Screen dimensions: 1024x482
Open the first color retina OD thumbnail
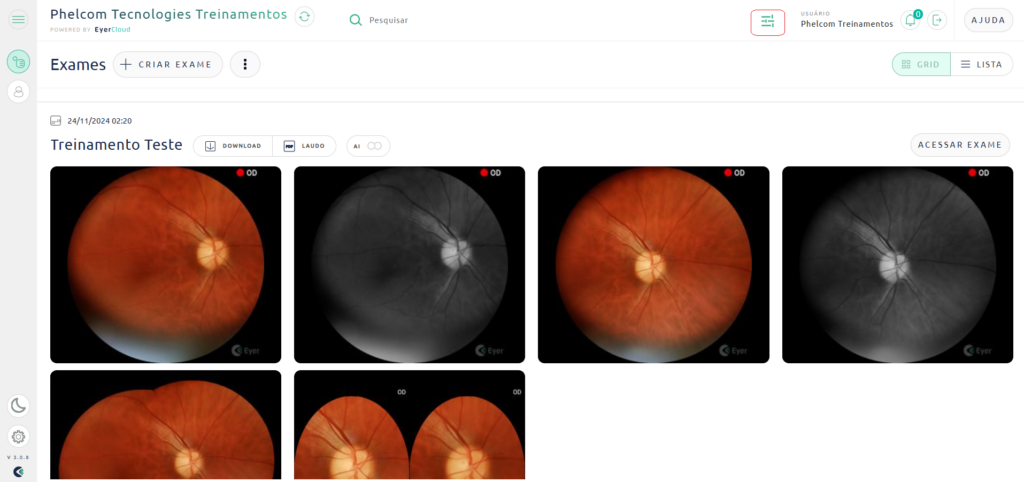coord(166,265)
